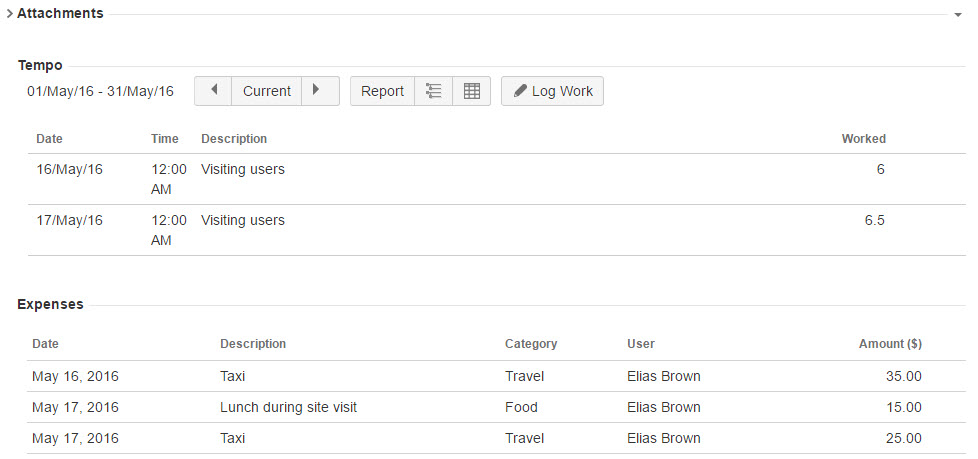This screenshot has height=459, width=978.
Task: Go to previous Tempo period arrow
Action: pos(213,91)
